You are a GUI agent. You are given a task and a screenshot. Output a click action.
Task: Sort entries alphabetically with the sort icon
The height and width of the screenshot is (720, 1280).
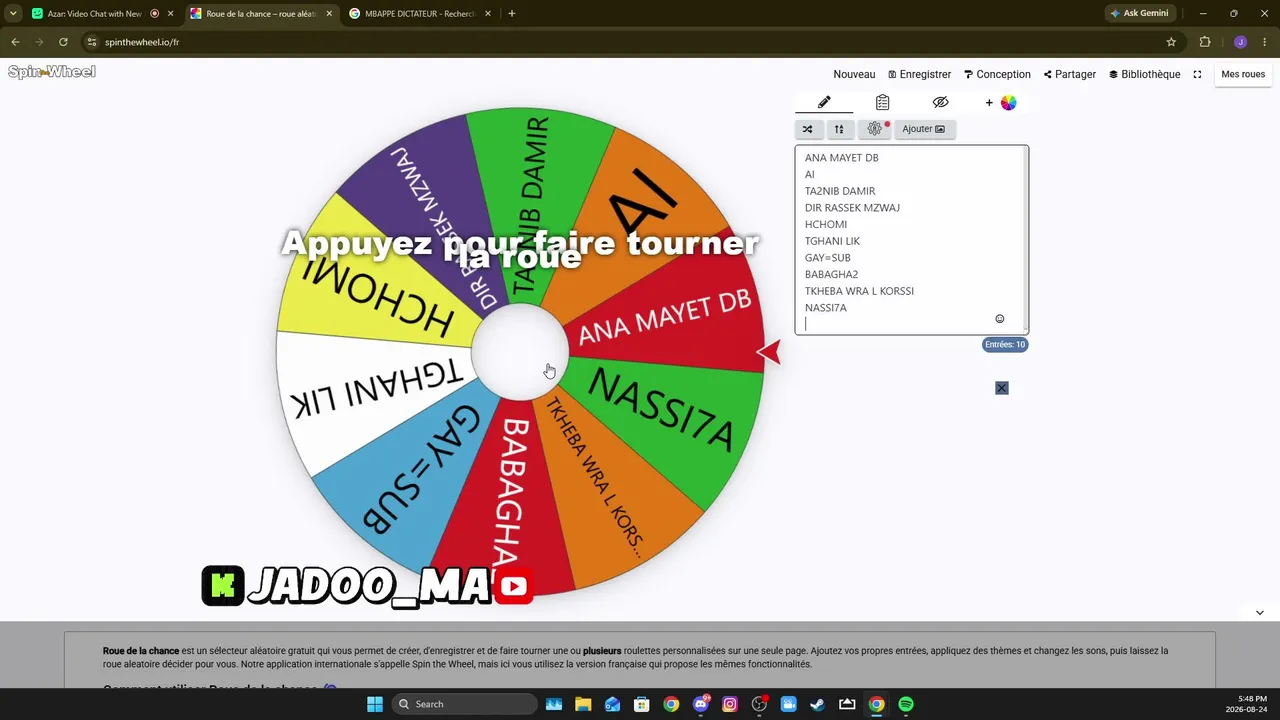[839, 129]
